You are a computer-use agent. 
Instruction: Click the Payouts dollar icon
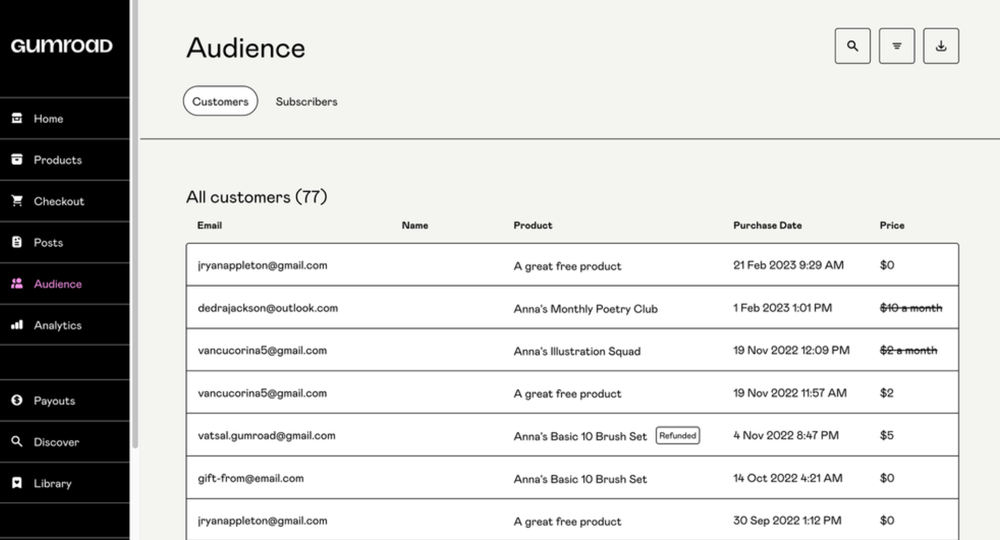(x=17, y=400)
